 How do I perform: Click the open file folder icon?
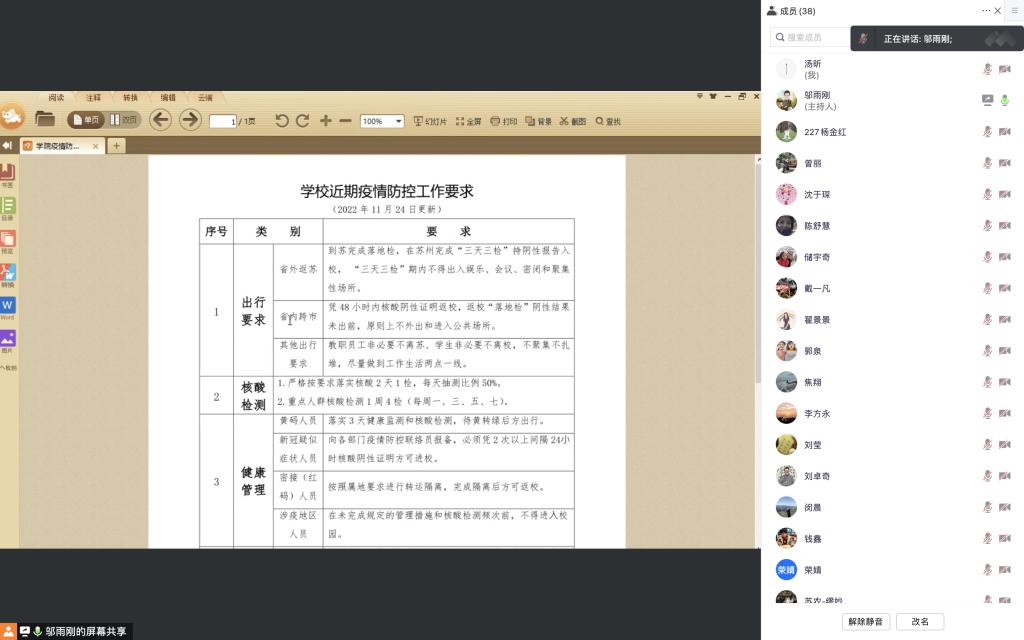pos(45,120)
